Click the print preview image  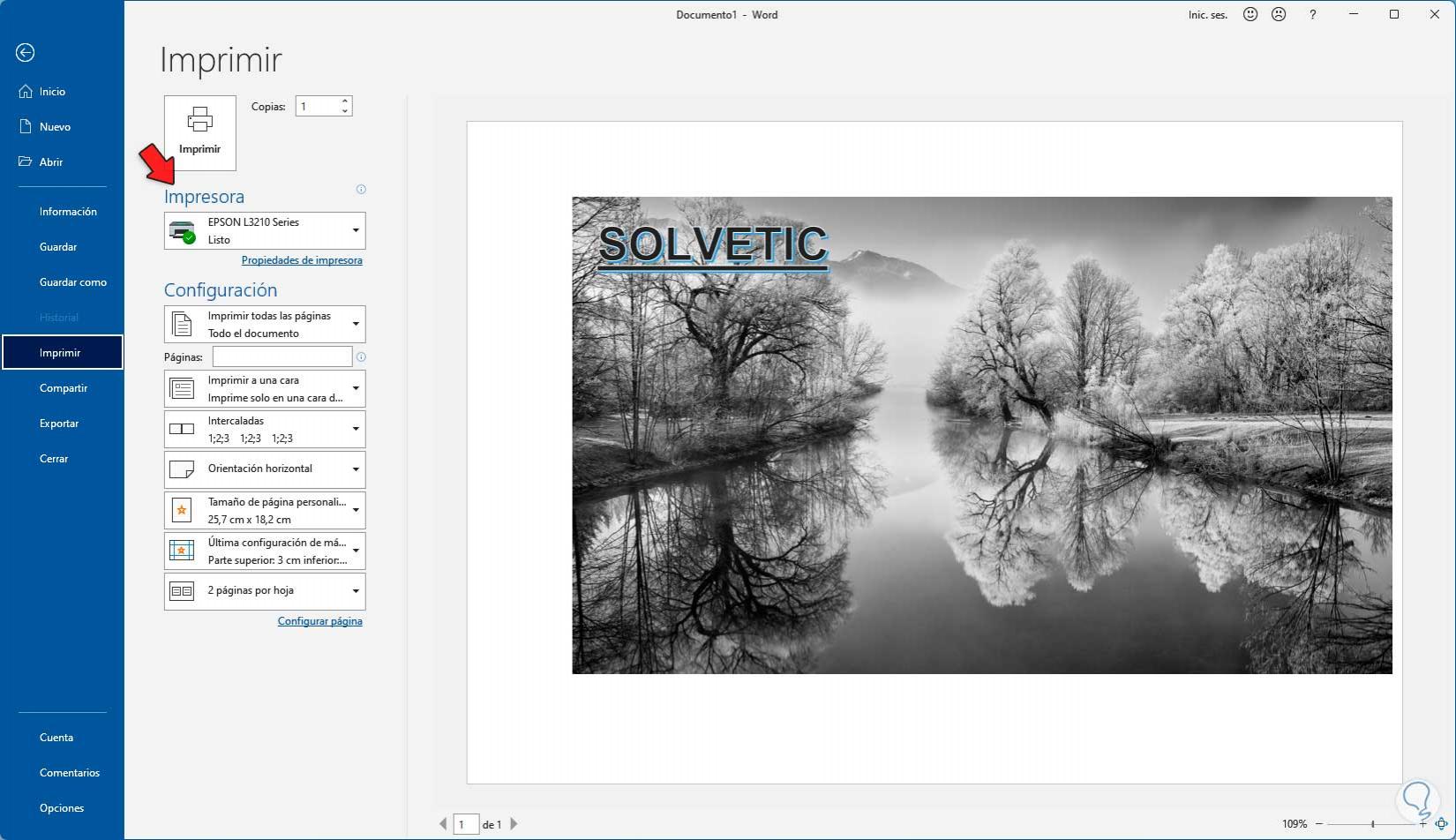(982, 435)
